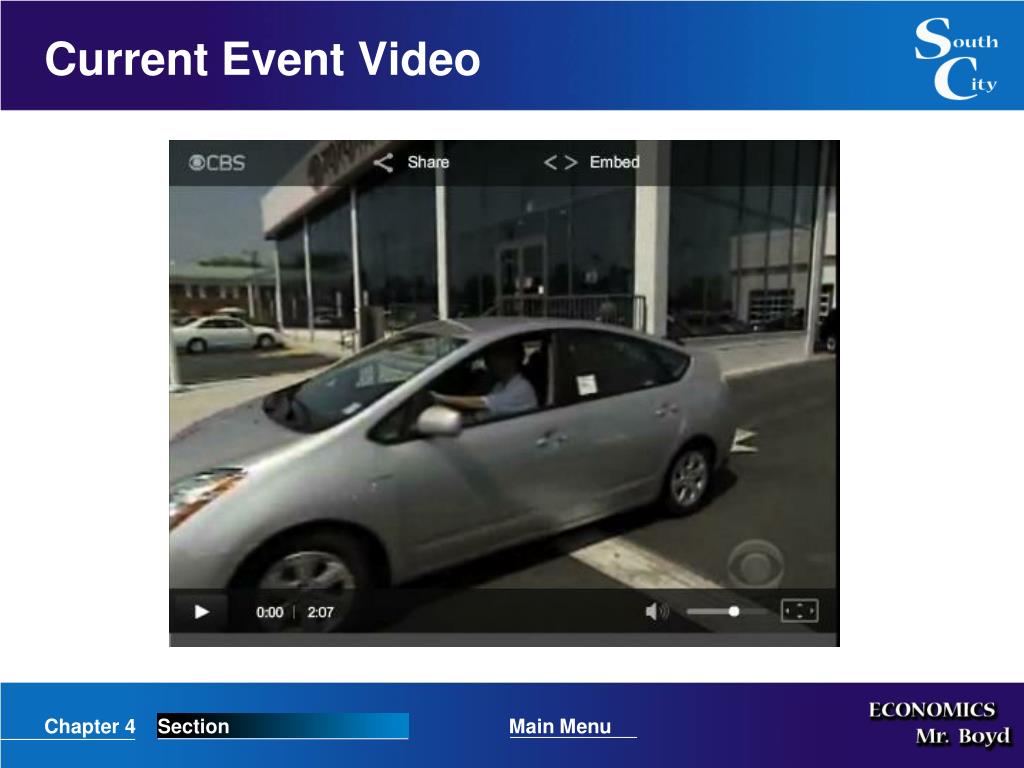
Task: Click the South City logo
Action: [x=956, y=59]
